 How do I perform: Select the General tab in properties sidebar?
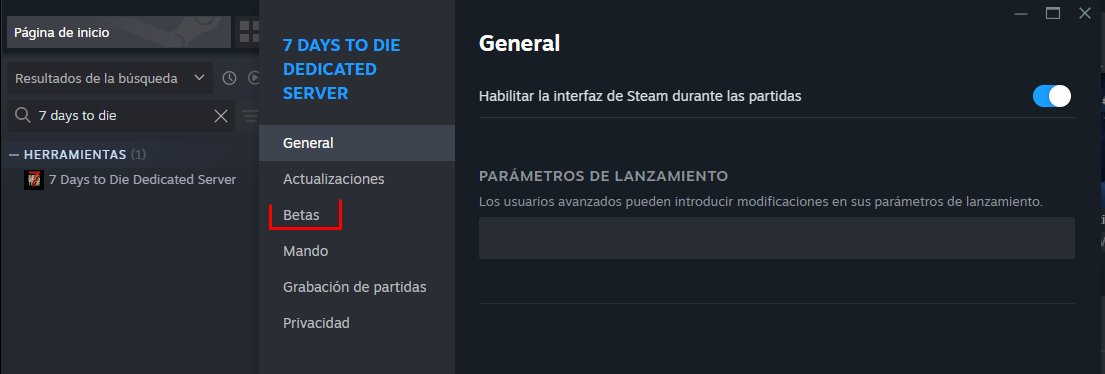click(357, 143)
